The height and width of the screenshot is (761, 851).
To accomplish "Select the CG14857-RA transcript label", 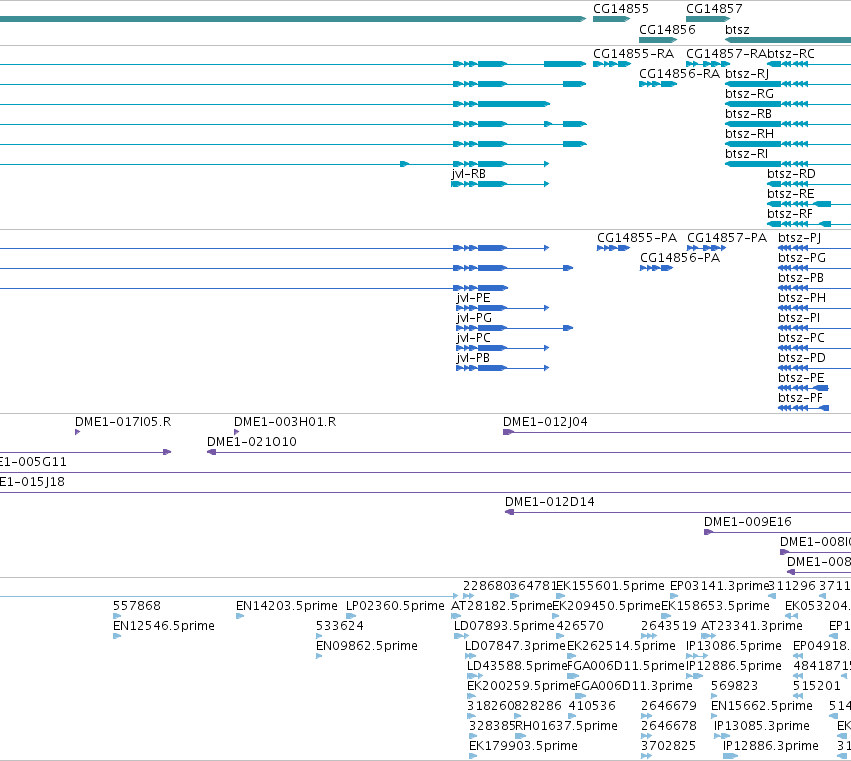I will (x=726, y=54).
